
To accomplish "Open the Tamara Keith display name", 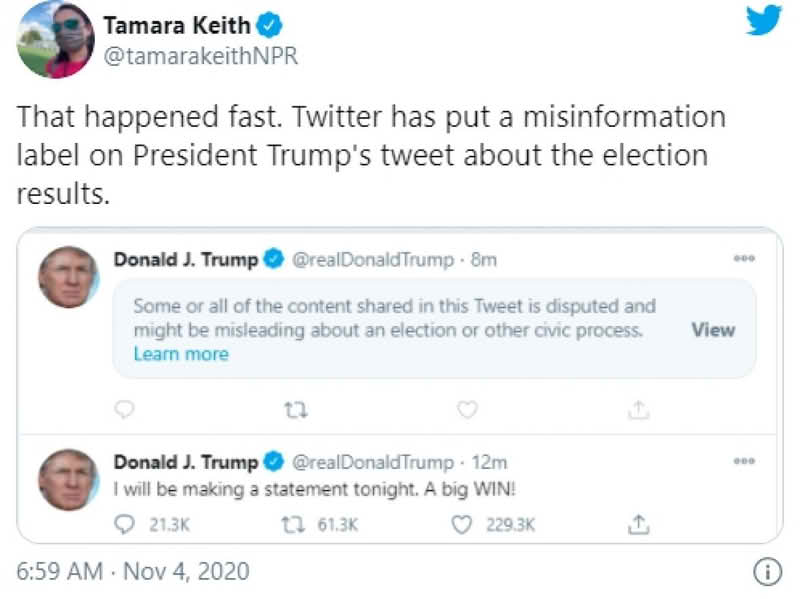I will pyautogui.click(x=179, y=26).
